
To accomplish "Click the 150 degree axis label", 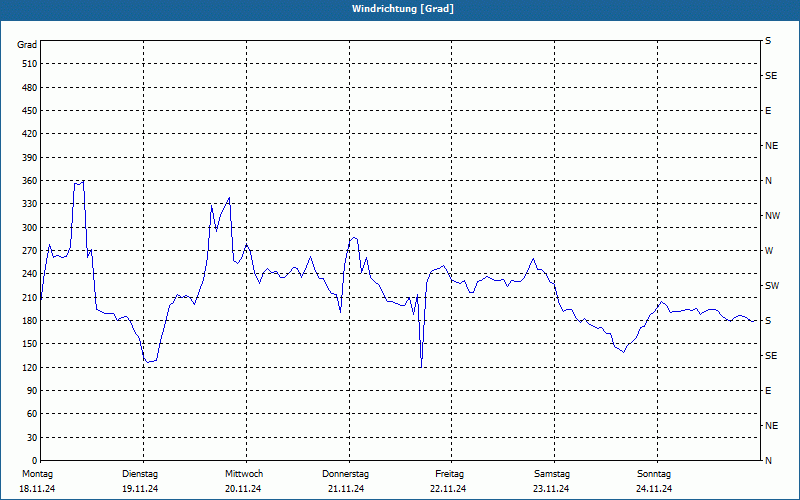I will pos(30,344).
